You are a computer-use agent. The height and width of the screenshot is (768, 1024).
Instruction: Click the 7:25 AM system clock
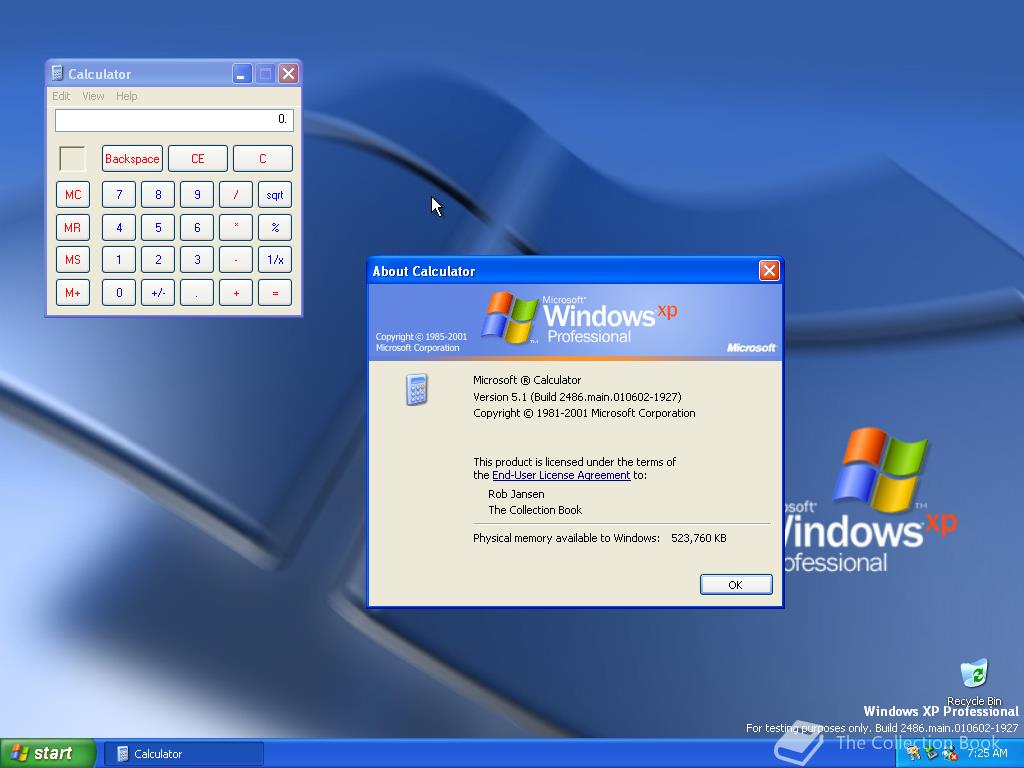coord(987,753)
